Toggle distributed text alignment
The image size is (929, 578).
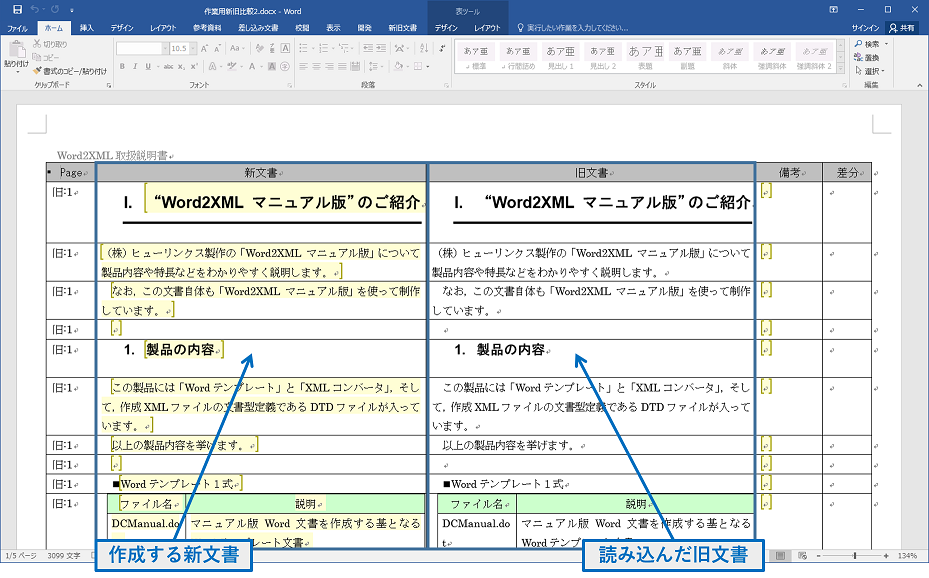(x=355, y=66)
